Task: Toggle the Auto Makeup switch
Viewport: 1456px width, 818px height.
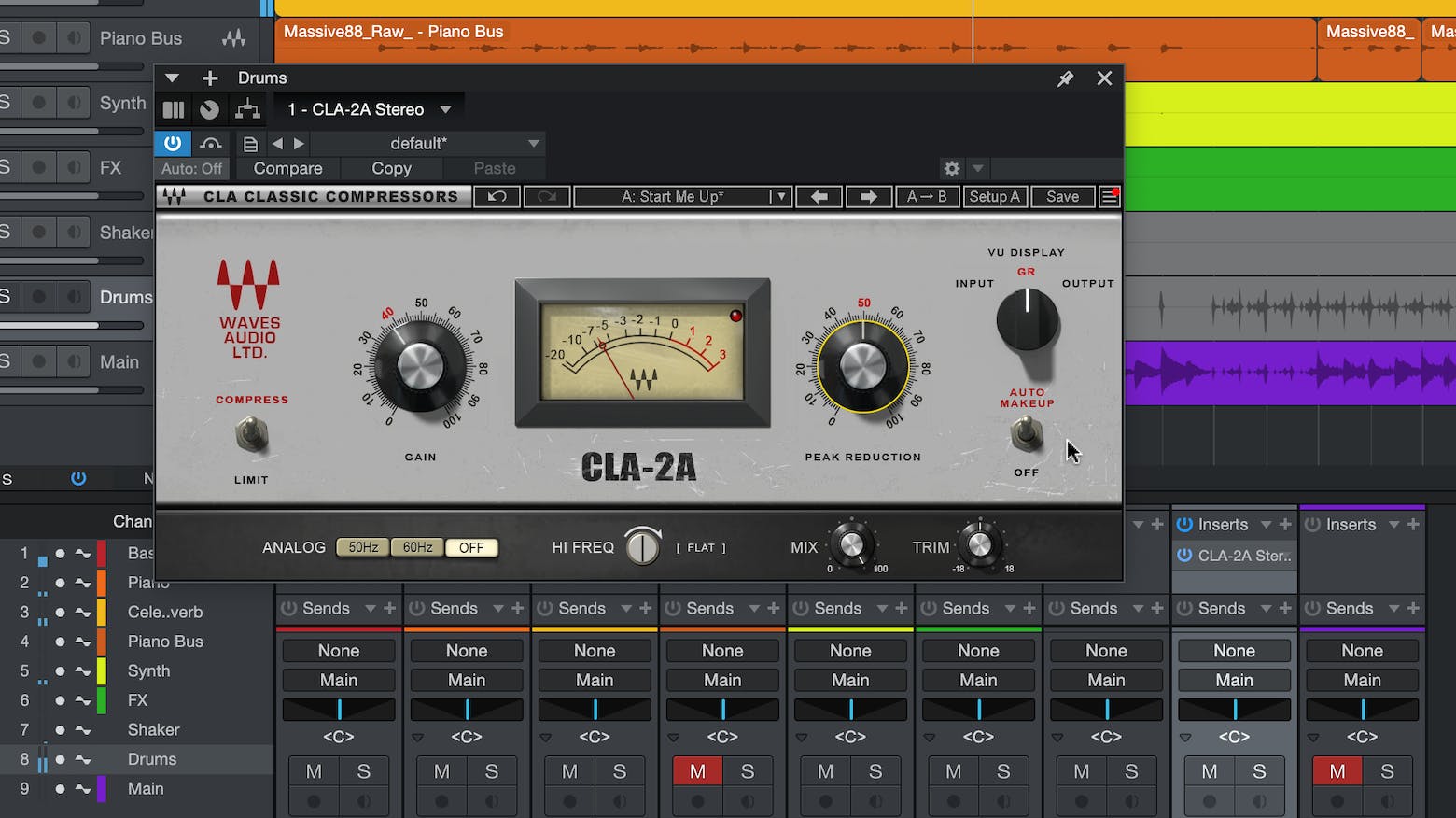Action: [x=1027, y=432]
